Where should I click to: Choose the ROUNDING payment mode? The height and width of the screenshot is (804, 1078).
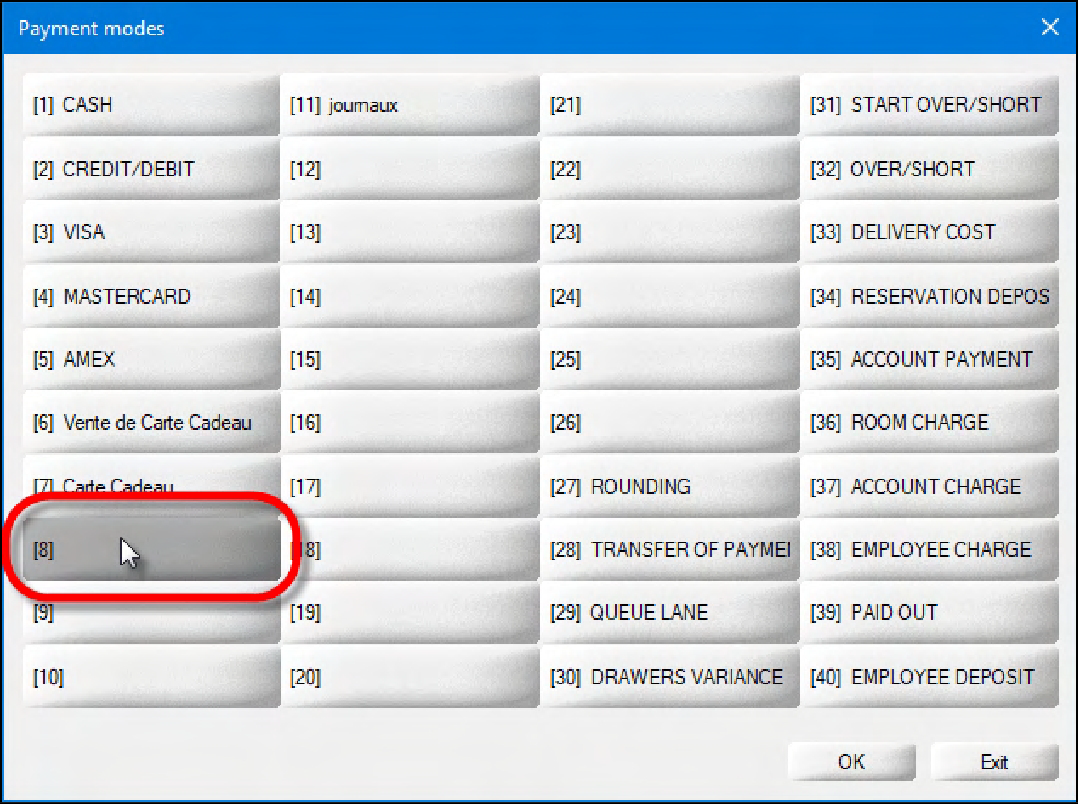(669, 487)
